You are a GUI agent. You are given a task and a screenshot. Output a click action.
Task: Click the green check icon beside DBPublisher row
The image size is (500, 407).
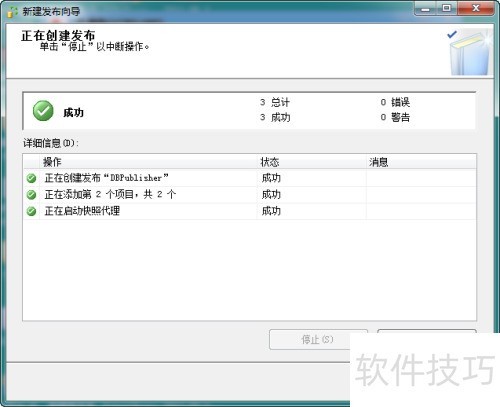click(31, 178)
